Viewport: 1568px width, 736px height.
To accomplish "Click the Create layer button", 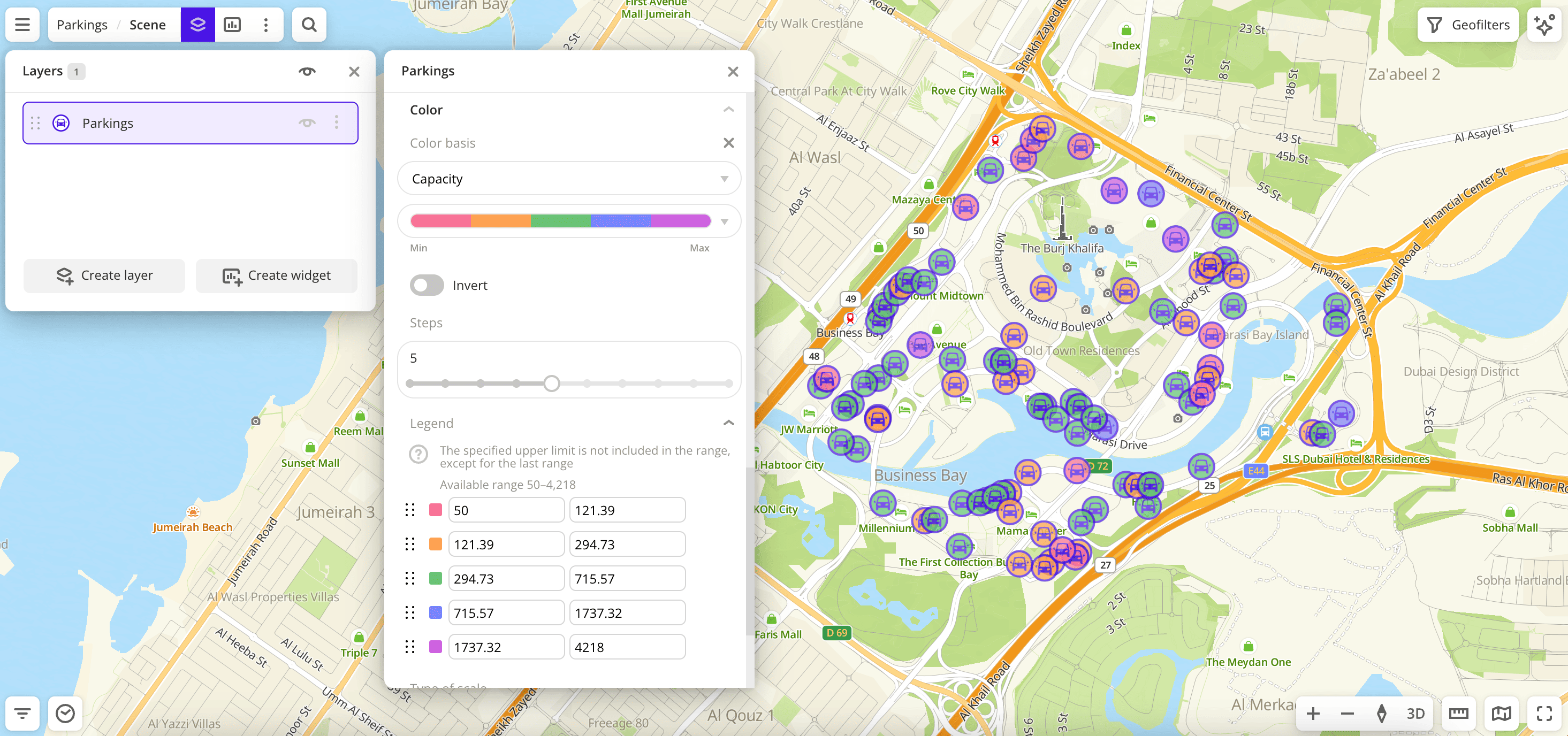I will tap(104, 275).
